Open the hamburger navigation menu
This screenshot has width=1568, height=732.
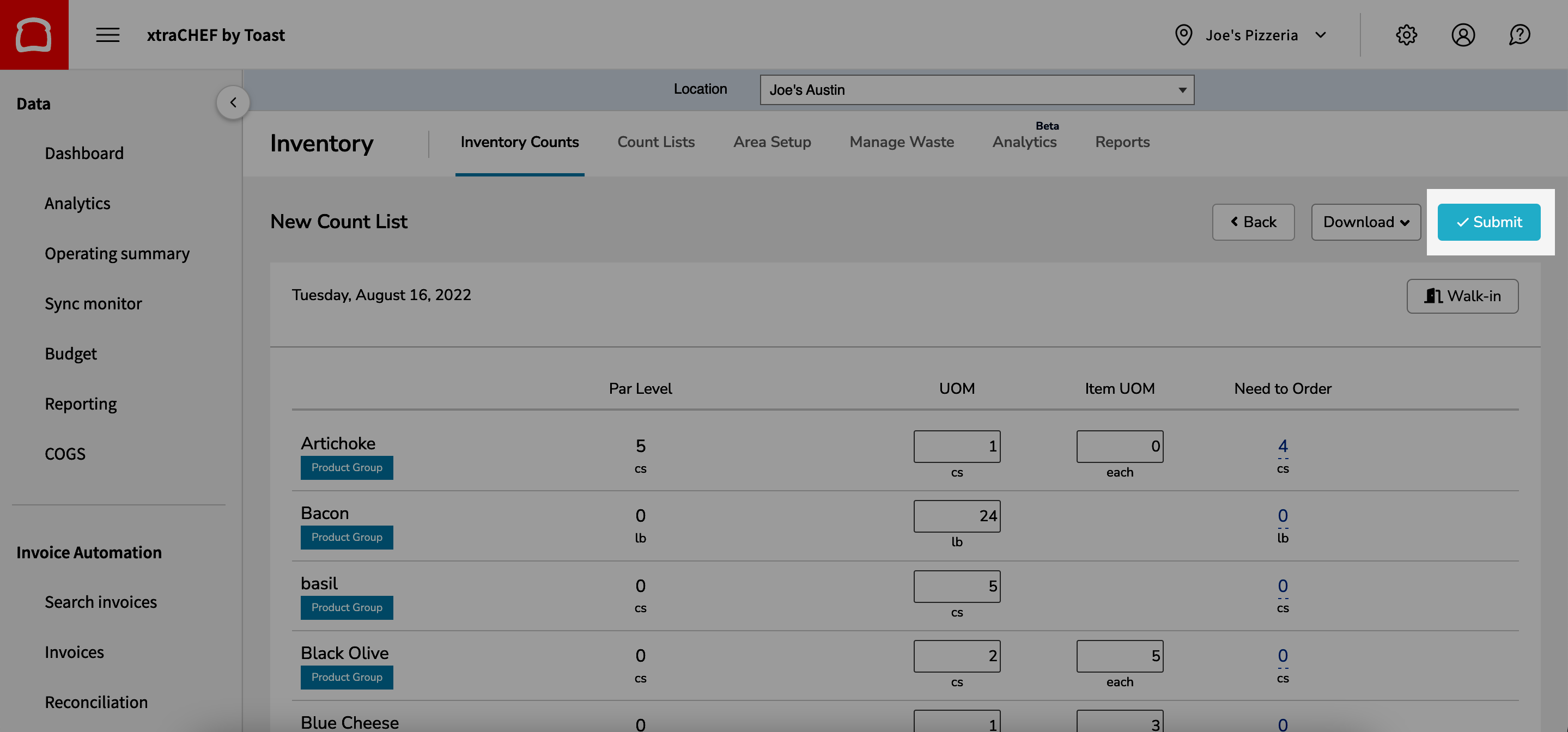107,35
